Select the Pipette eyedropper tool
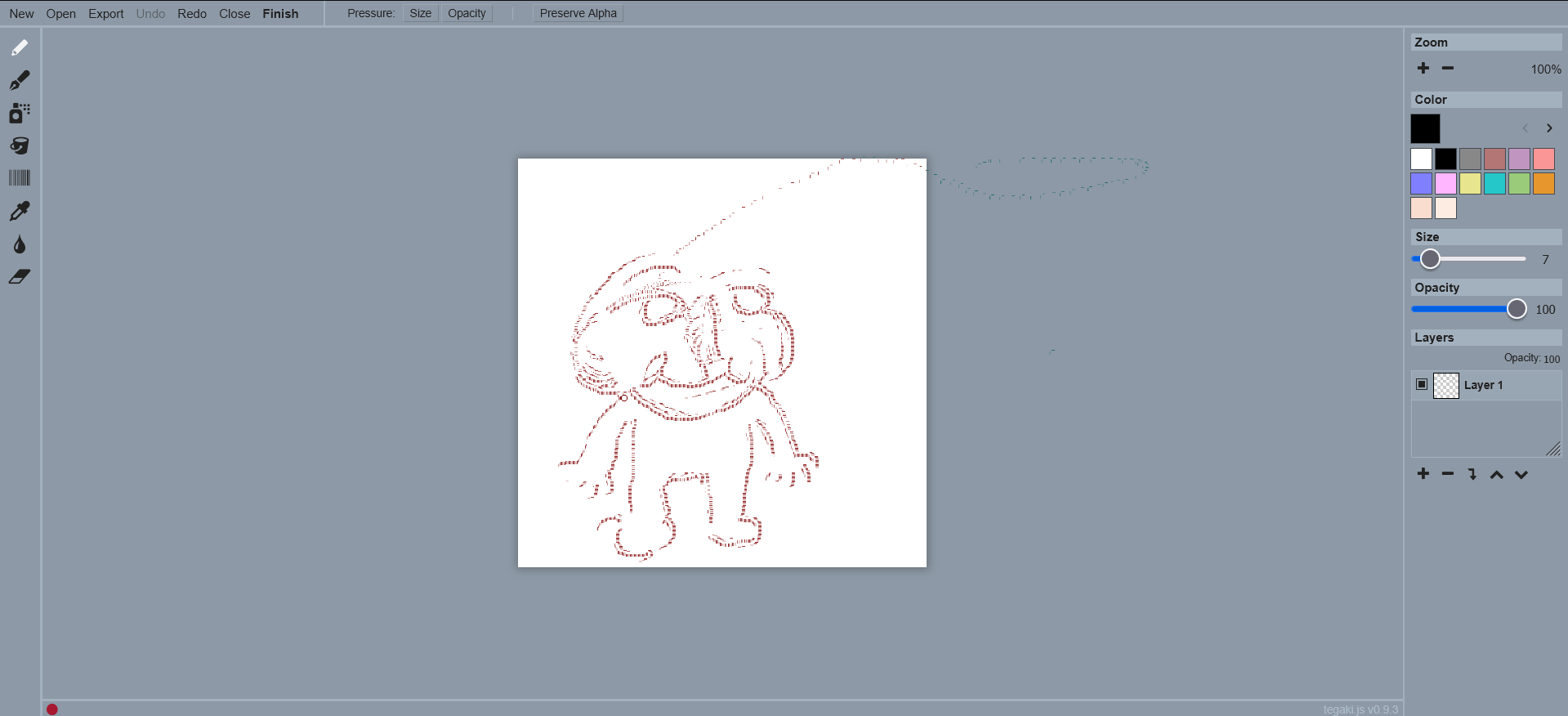 (20, 211)
